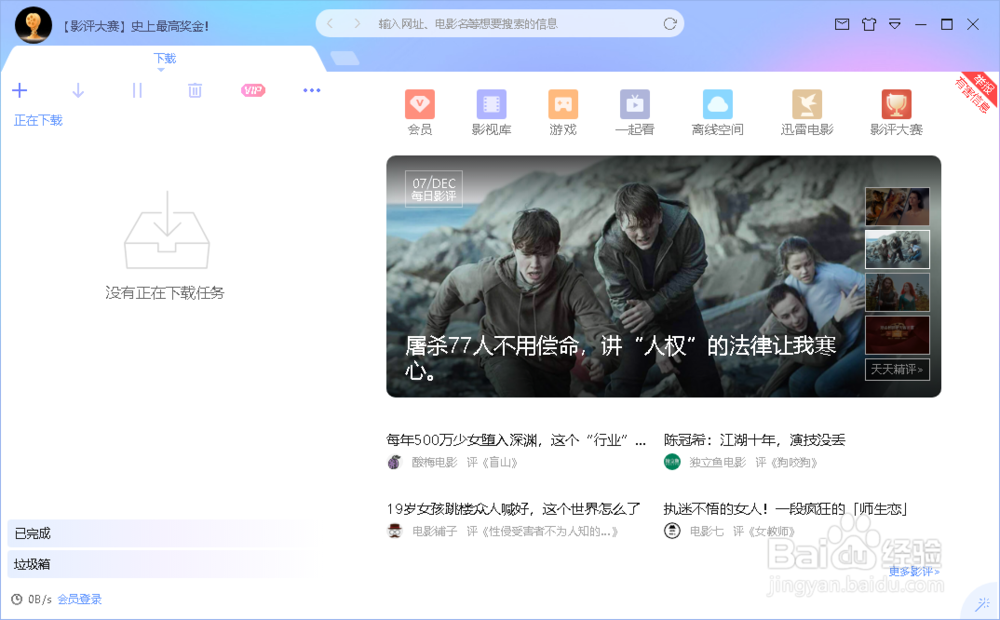This screenshot has height=620, width=1000.
Task: Click the 独立鱼电影 author avatar
Action: tap(672, 462)
